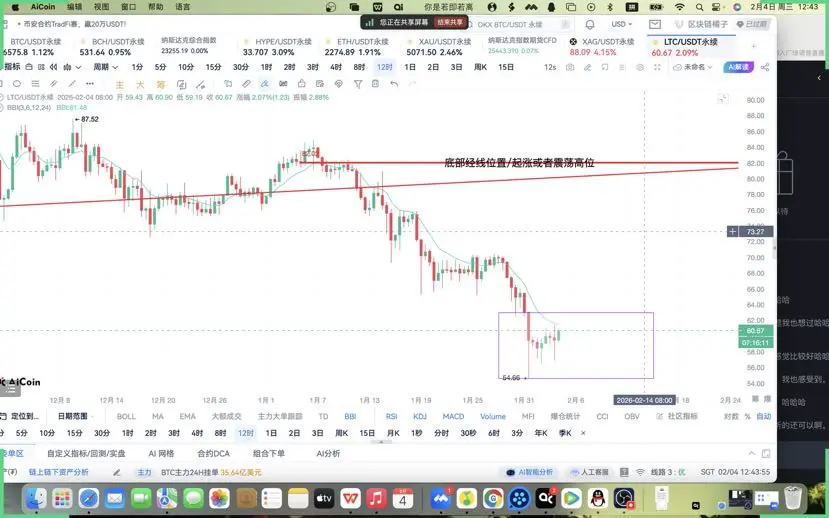Delete drawings with trash icon
Image resolution: width=829 pixels, height=518 pixels.
[375, 84]
